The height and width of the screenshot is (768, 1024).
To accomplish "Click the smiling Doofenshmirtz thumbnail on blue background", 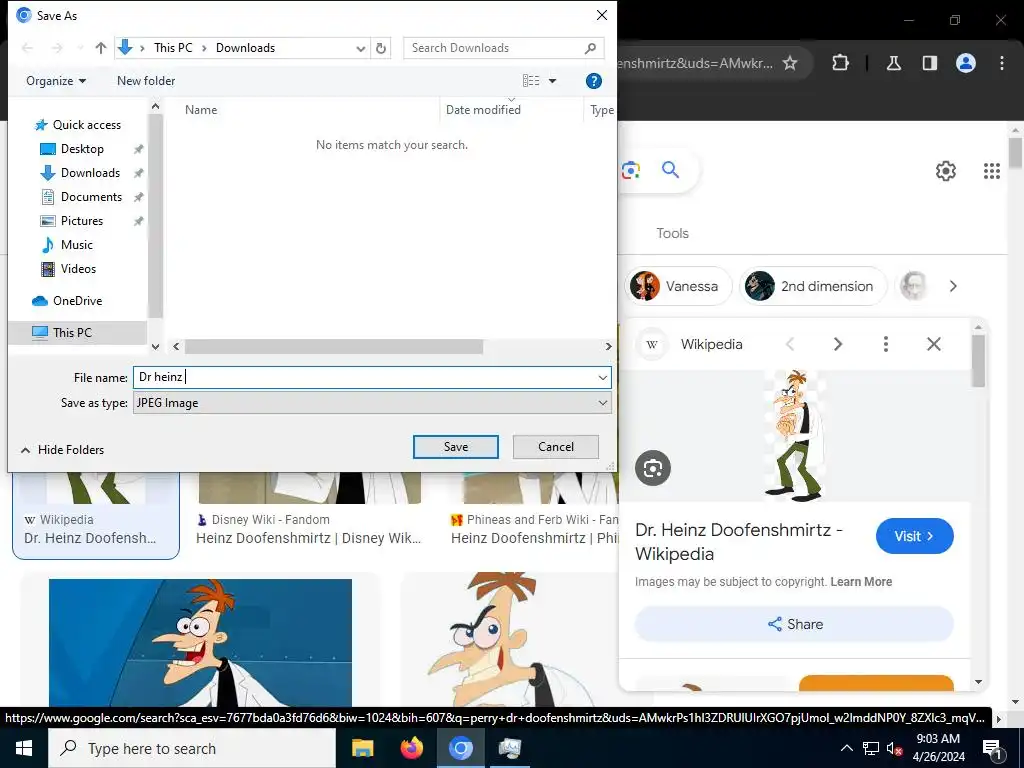I will [200, 643].
